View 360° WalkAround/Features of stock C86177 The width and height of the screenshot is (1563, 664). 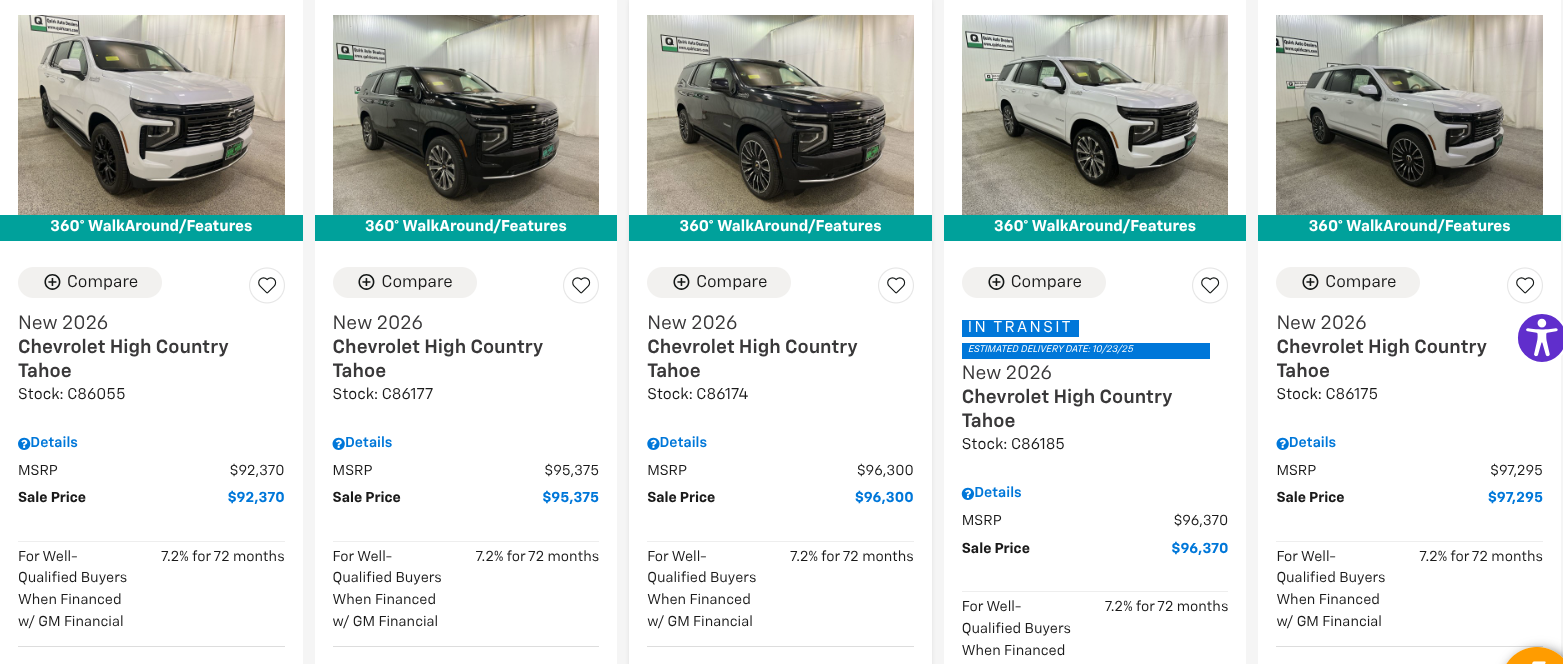click(466, 226)
